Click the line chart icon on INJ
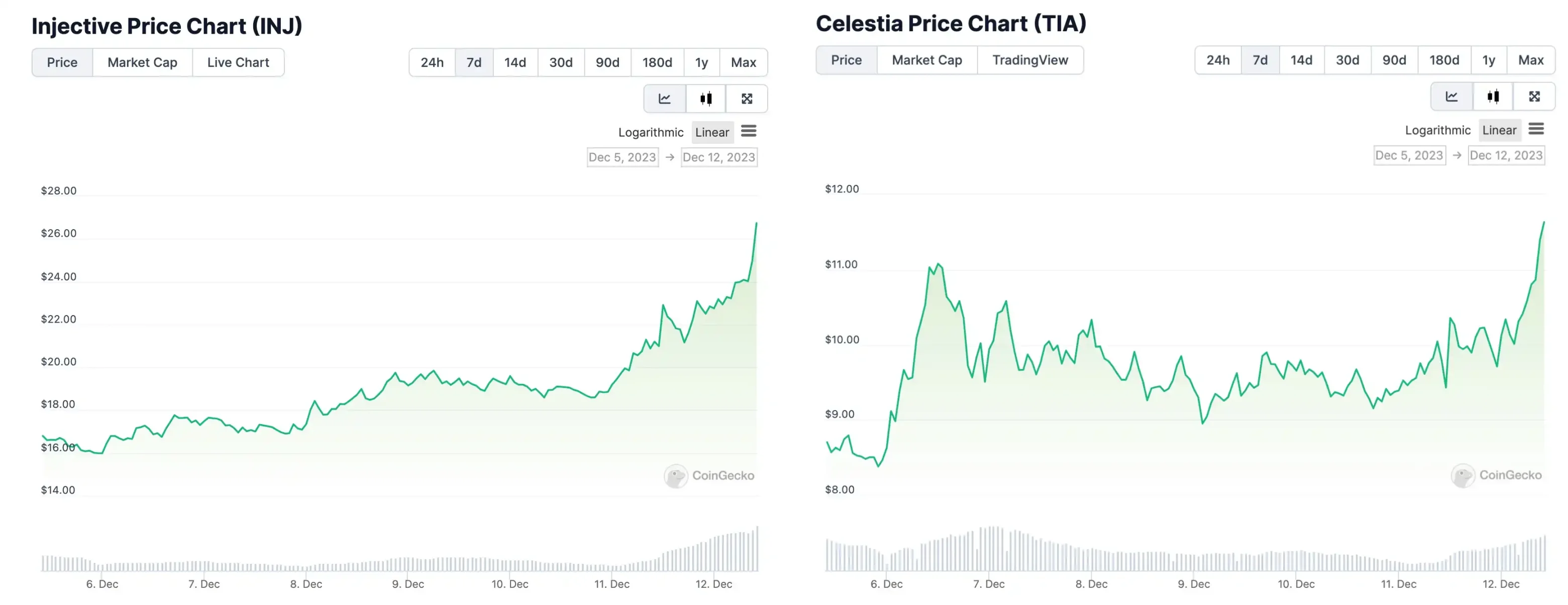The width and height of the screenshot is (1568, 605). click(663, 97)
